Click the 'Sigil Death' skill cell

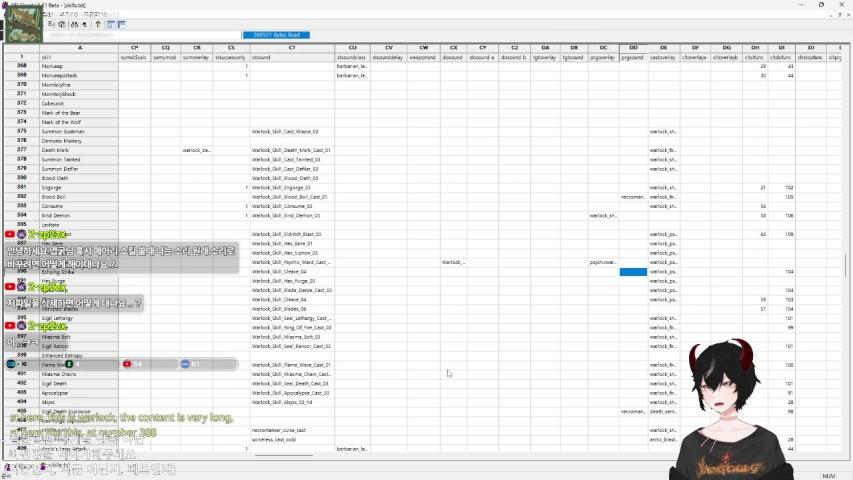[x=79, y=384]
